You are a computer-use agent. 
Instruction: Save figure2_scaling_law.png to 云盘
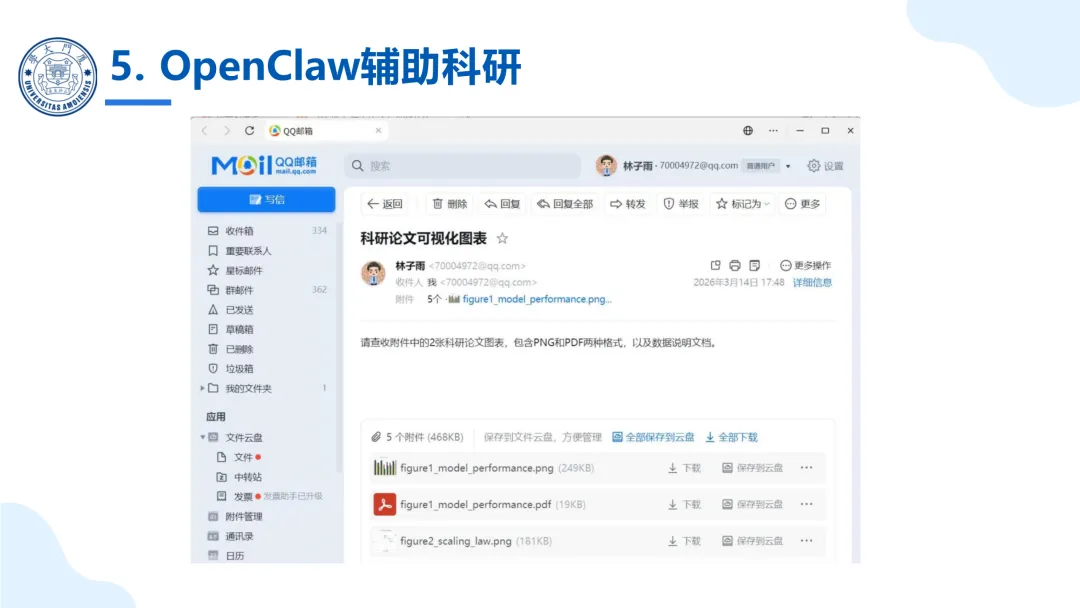pyautogui.click(x=752, y=541)
